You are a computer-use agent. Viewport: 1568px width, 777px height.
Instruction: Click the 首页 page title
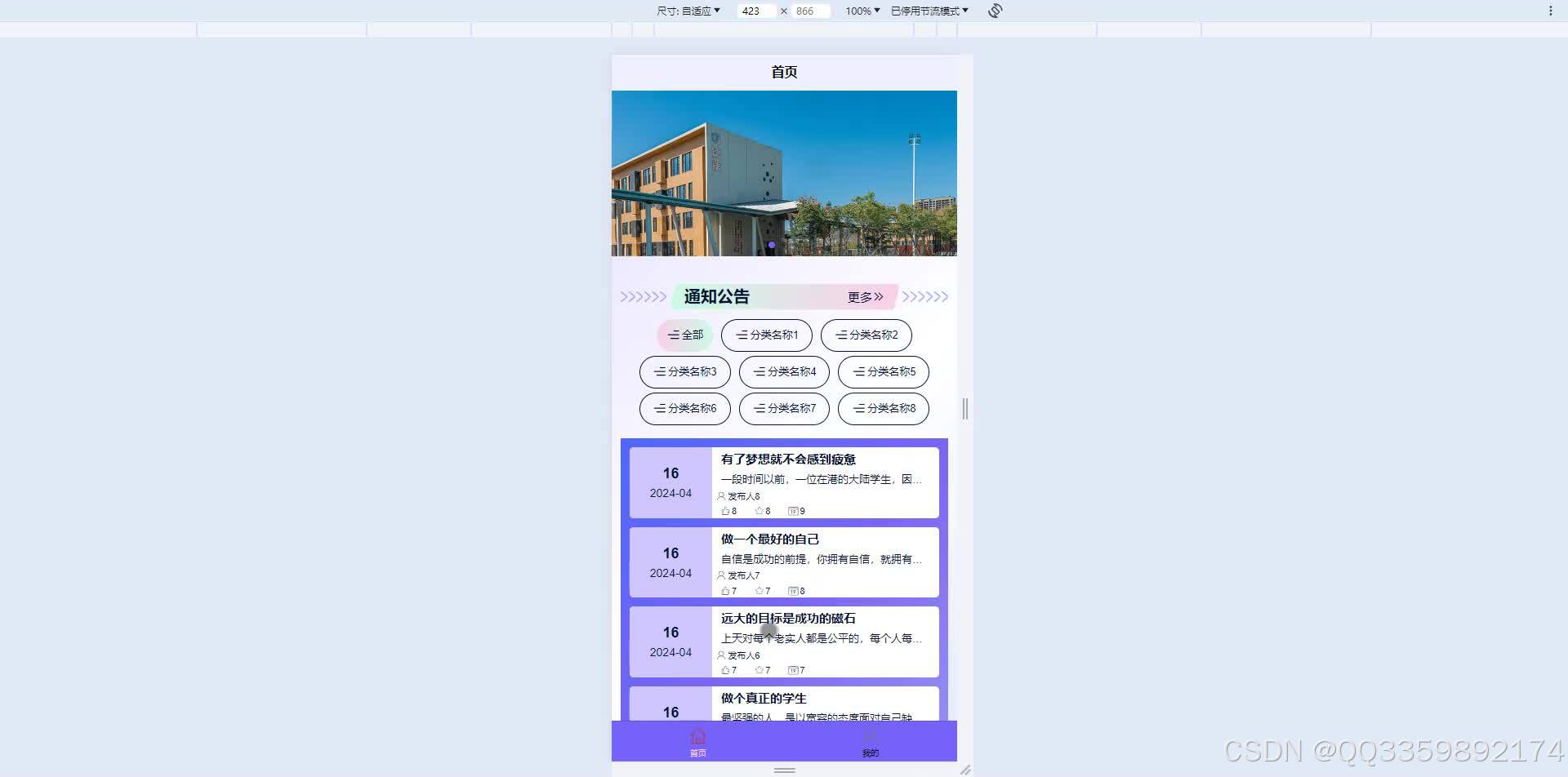click(784, 72)
